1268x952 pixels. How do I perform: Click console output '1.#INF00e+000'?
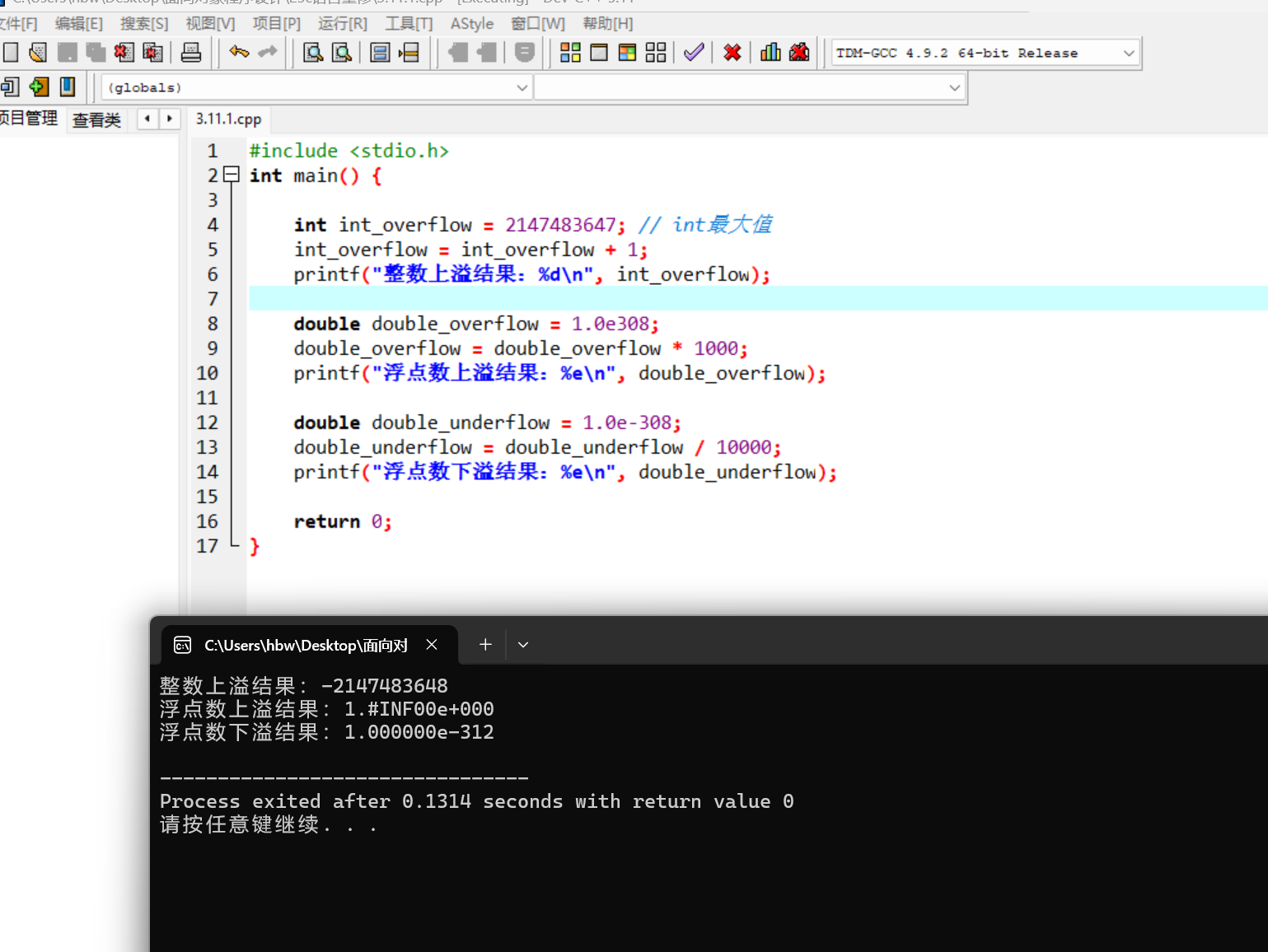click(419, 709)
